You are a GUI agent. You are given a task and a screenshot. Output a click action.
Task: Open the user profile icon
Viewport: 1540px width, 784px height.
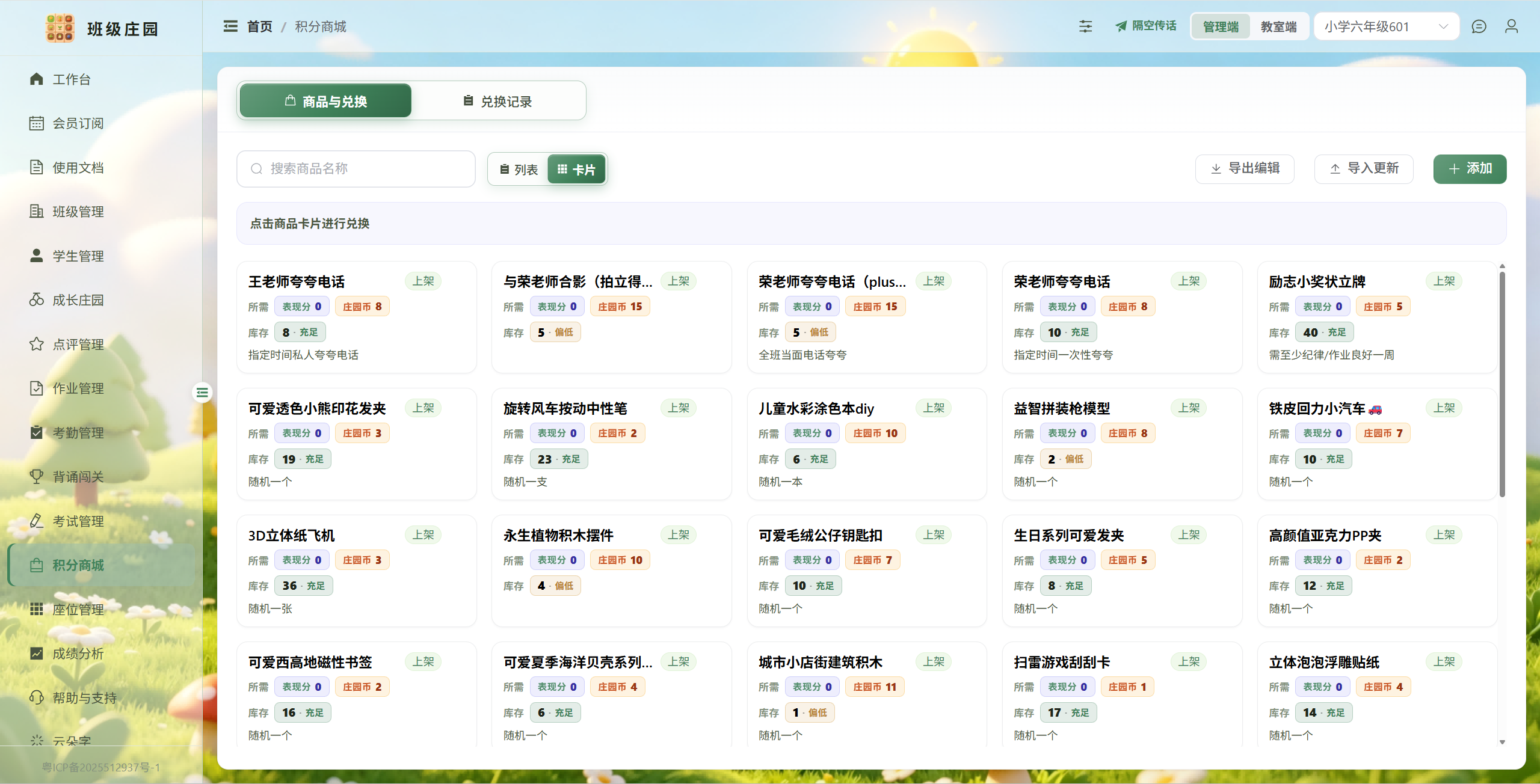pyautogui.click(x=1511, y=26)
